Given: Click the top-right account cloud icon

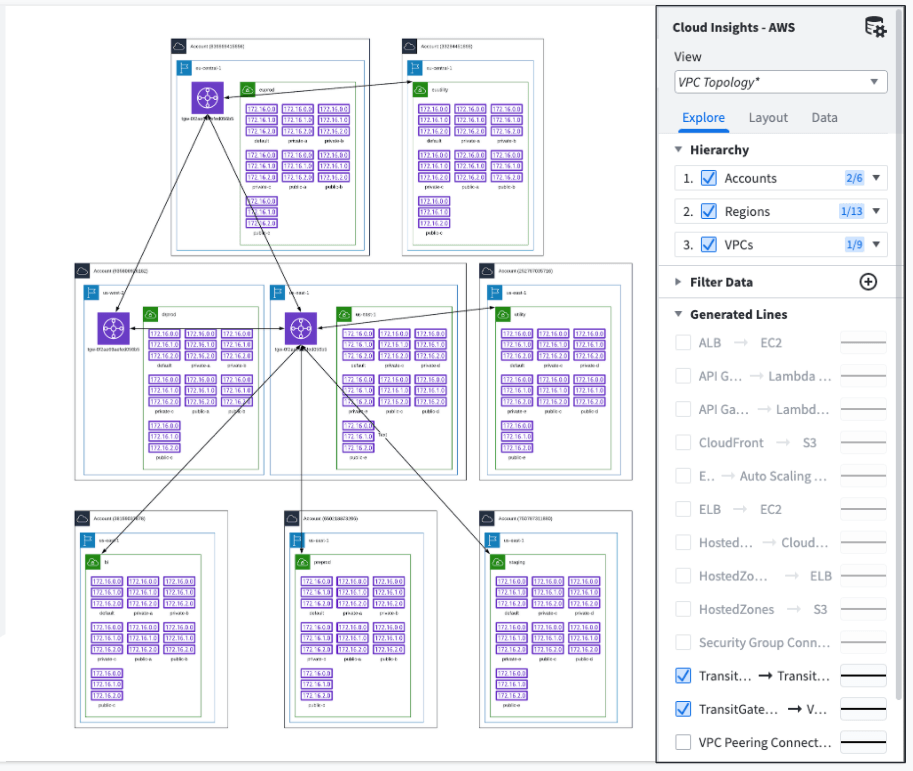Looking at the screenshot, I should 409,46.
